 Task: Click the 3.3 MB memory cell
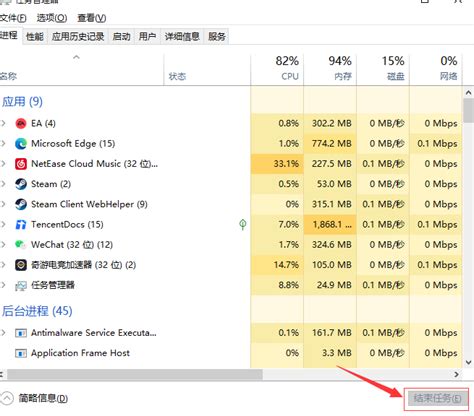330,353
